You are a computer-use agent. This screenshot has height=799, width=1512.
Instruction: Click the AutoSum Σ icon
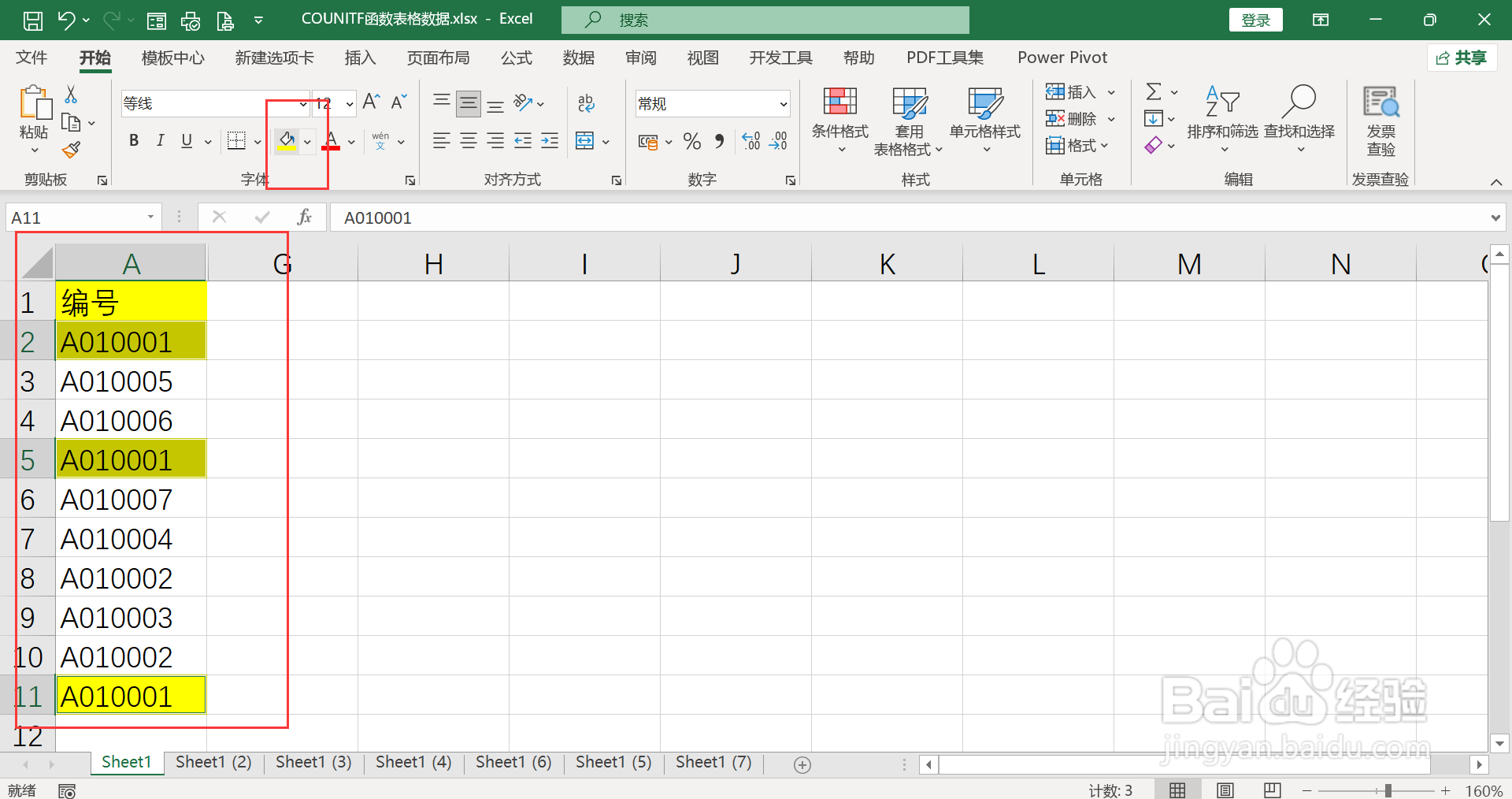[x=1154, y=91]
